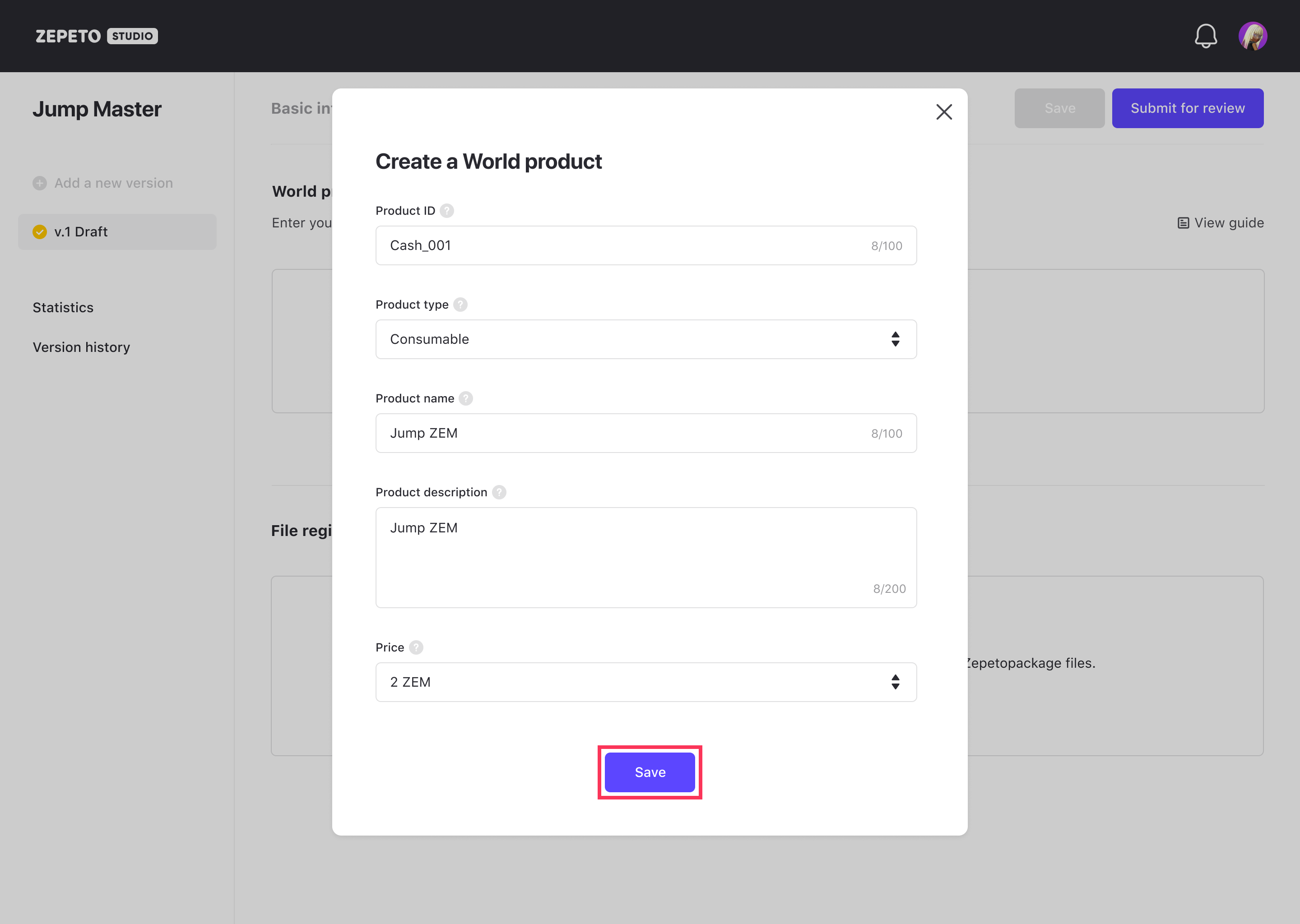Click the Product description text area
Image resolution: width=1300 pixels, height=924 pixels.
click(645, 558)
